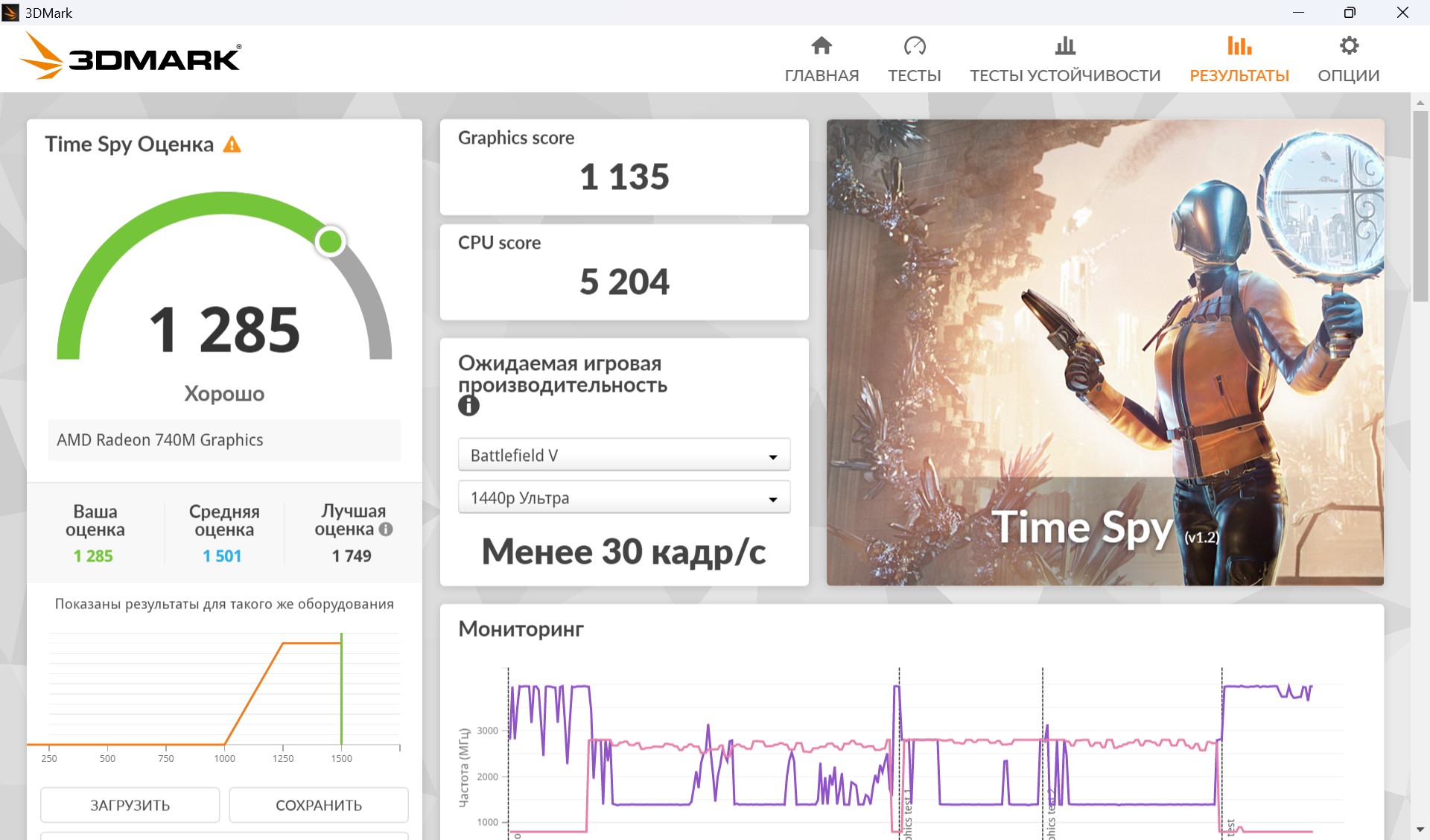Click info icon under Ожидаемая игровая производительность

(x=468, y=405)
